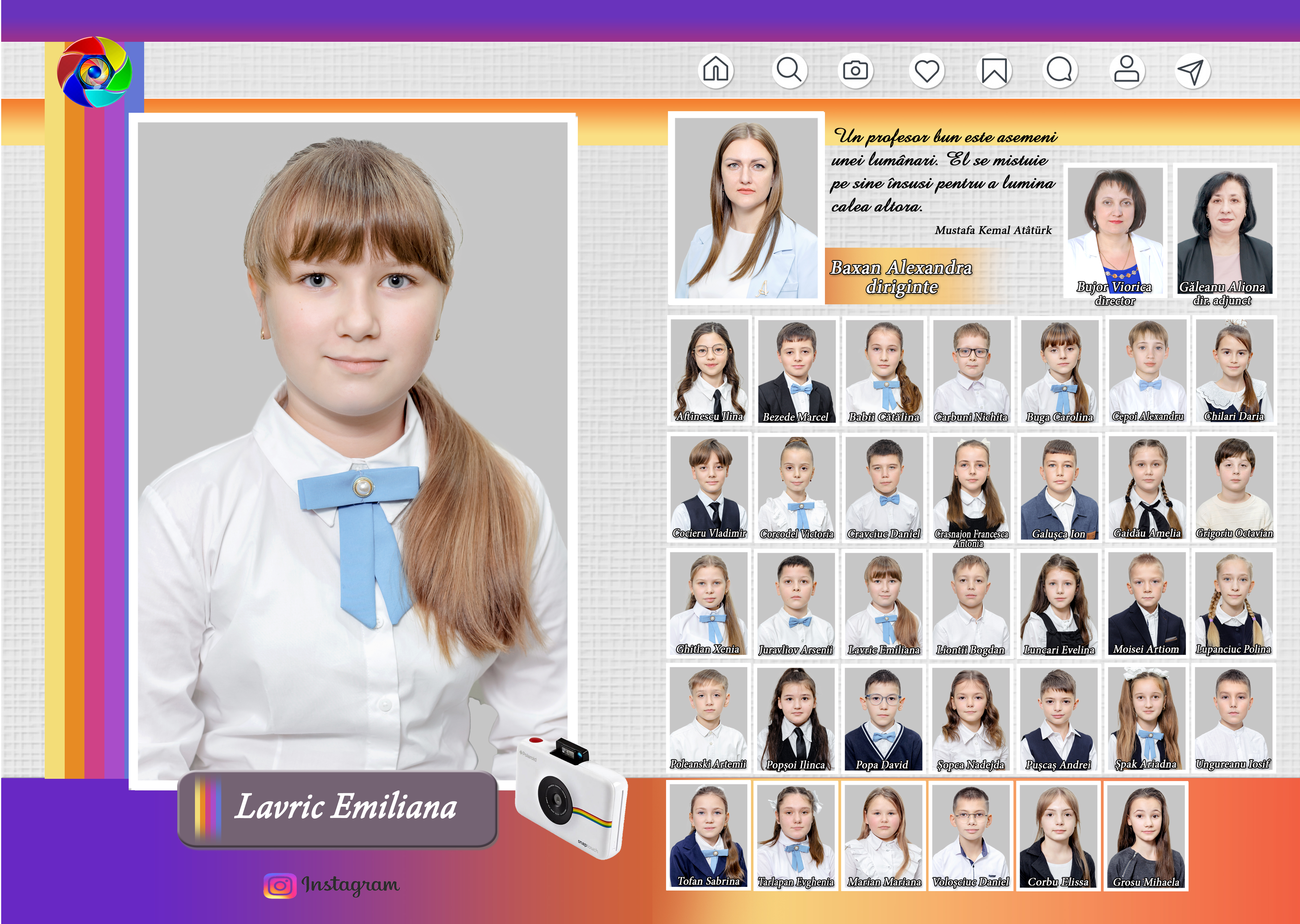Click the Instagram logo at bottom

click(x=279, y=885)
